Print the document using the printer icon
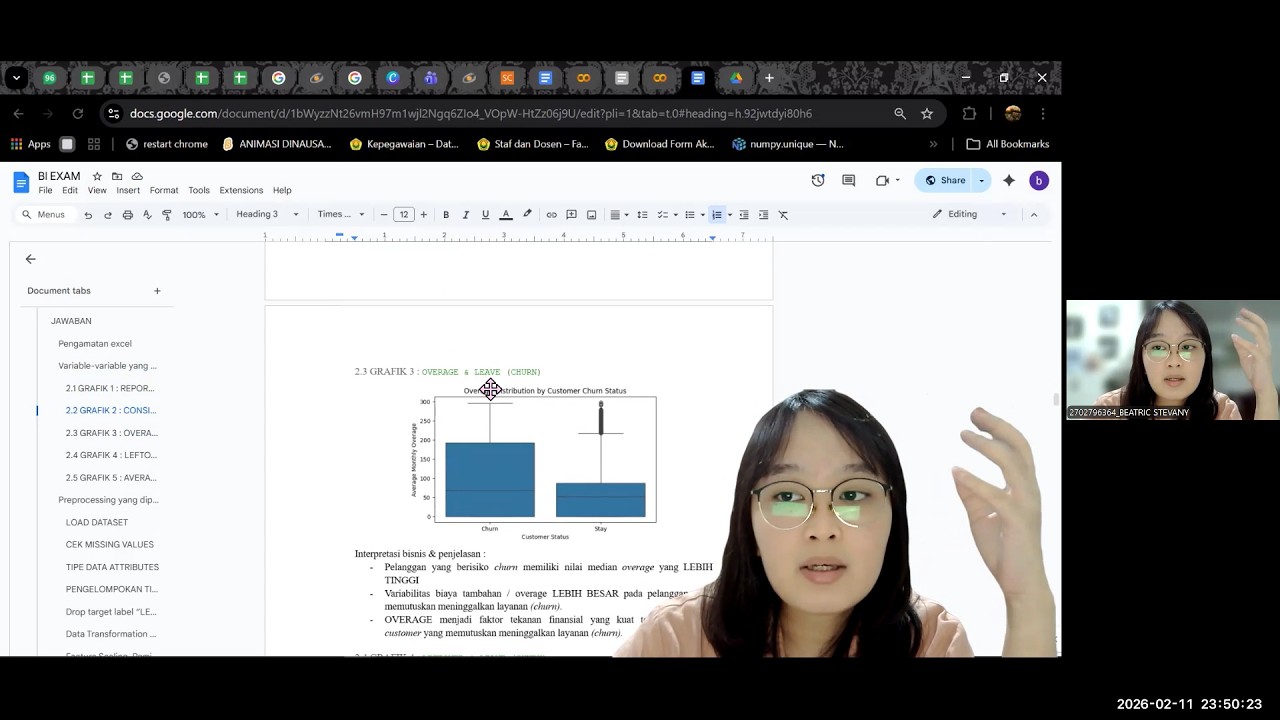 [127, 215]
